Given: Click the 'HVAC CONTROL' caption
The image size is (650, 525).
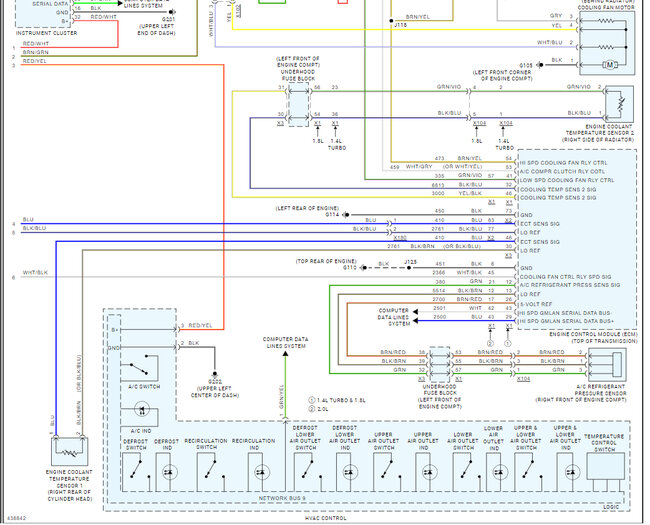Looking at the screenshot, I should pyautogui.click(x=325, y=518).
